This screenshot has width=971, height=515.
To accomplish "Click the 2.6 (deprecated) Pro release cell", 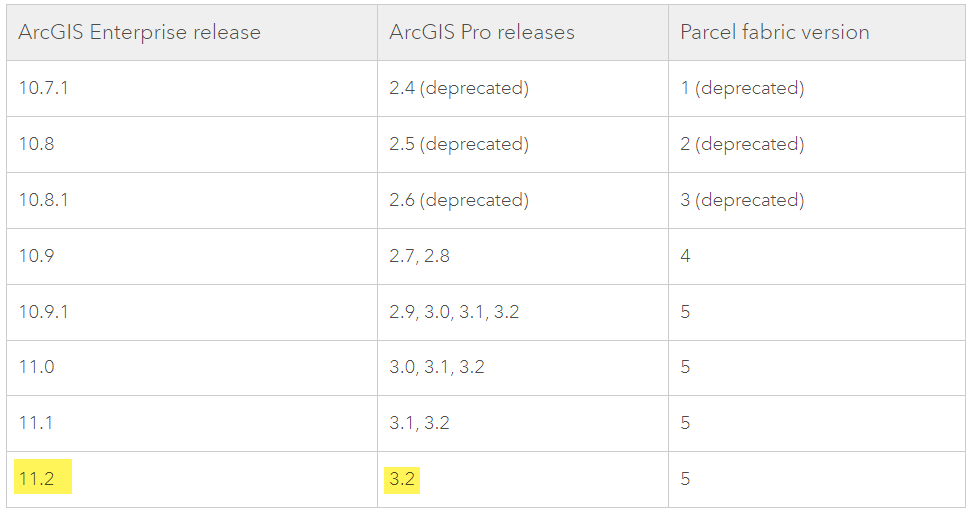I will coord(459,200).
